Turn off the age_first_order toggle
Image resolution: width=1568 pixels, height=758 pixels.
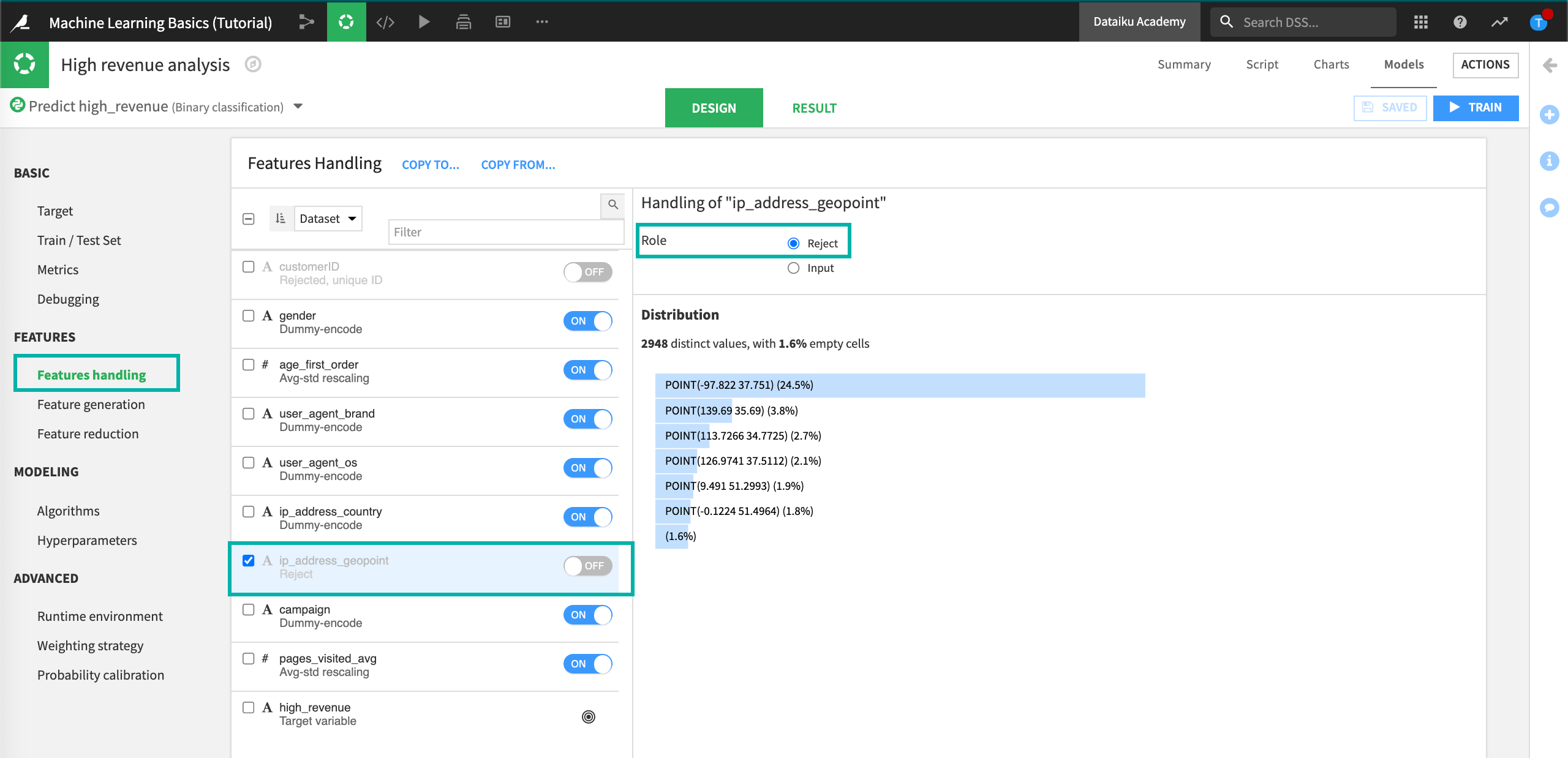click(x=588, y=370)
